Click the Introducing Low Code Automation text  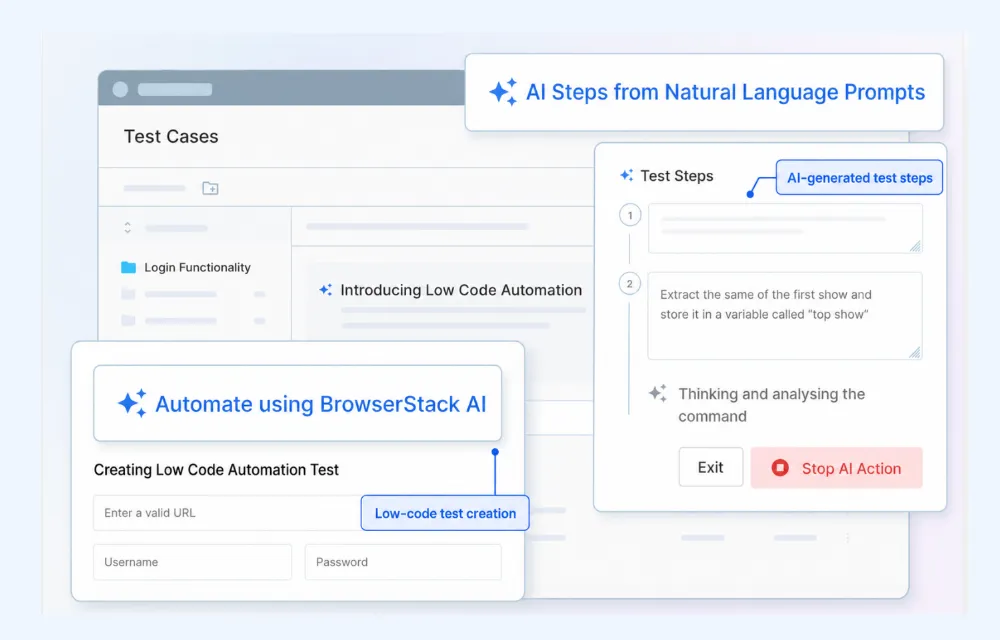(x=461, y=290)
